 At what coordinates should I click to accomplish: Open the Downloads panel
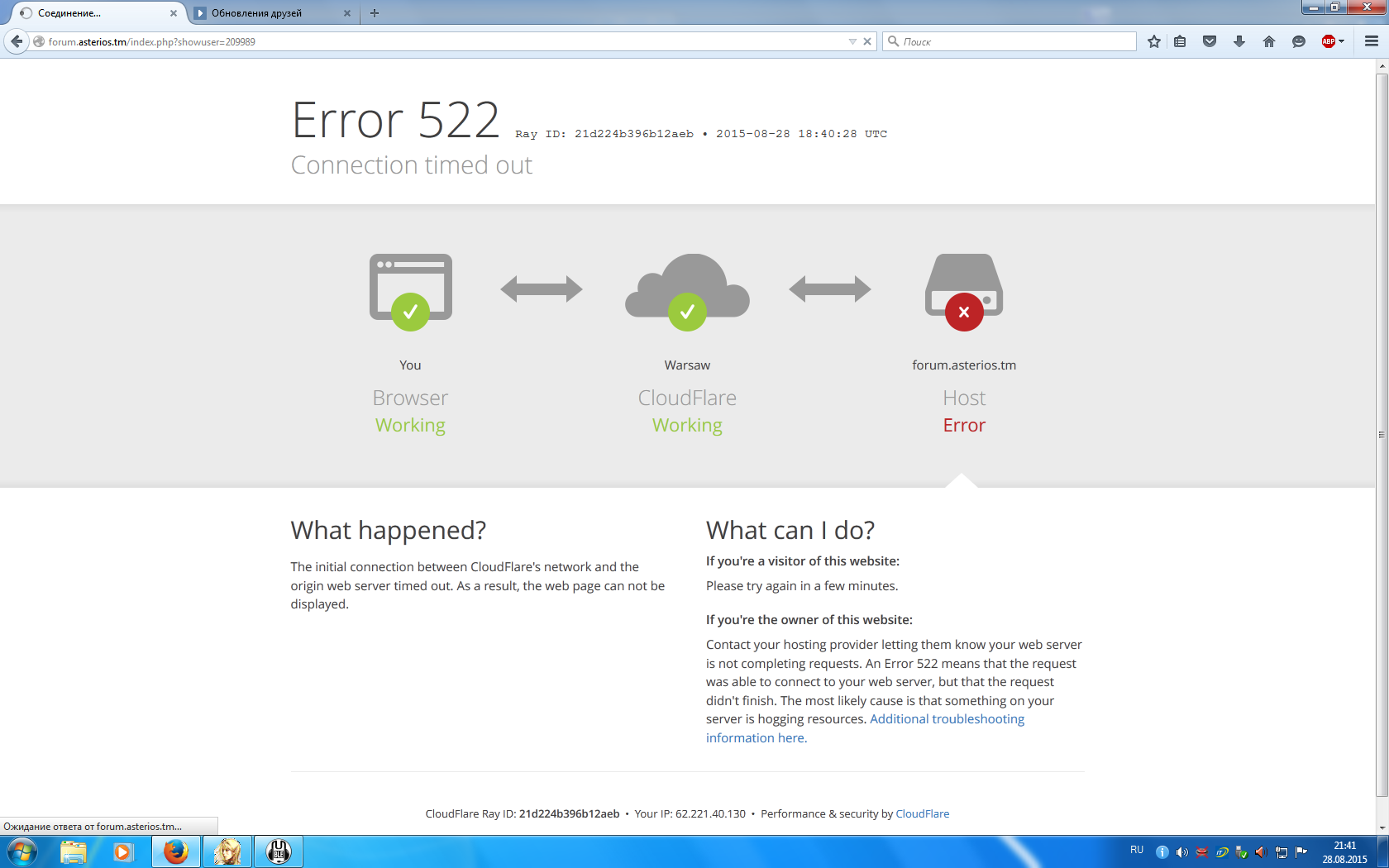pos(1239,41)
